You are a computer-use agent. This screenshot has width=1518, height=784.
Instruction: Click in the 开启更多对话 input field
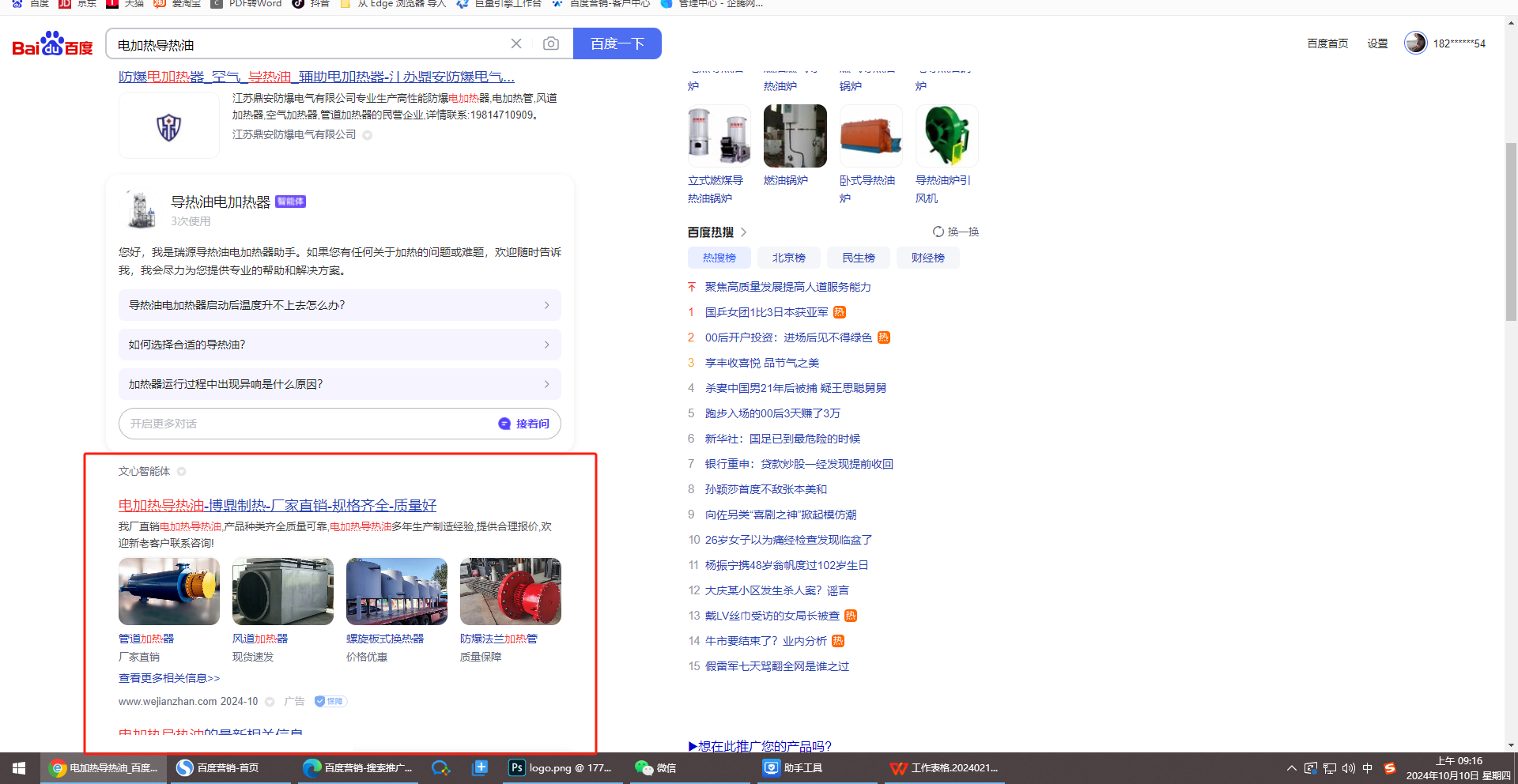pos(304,424)
